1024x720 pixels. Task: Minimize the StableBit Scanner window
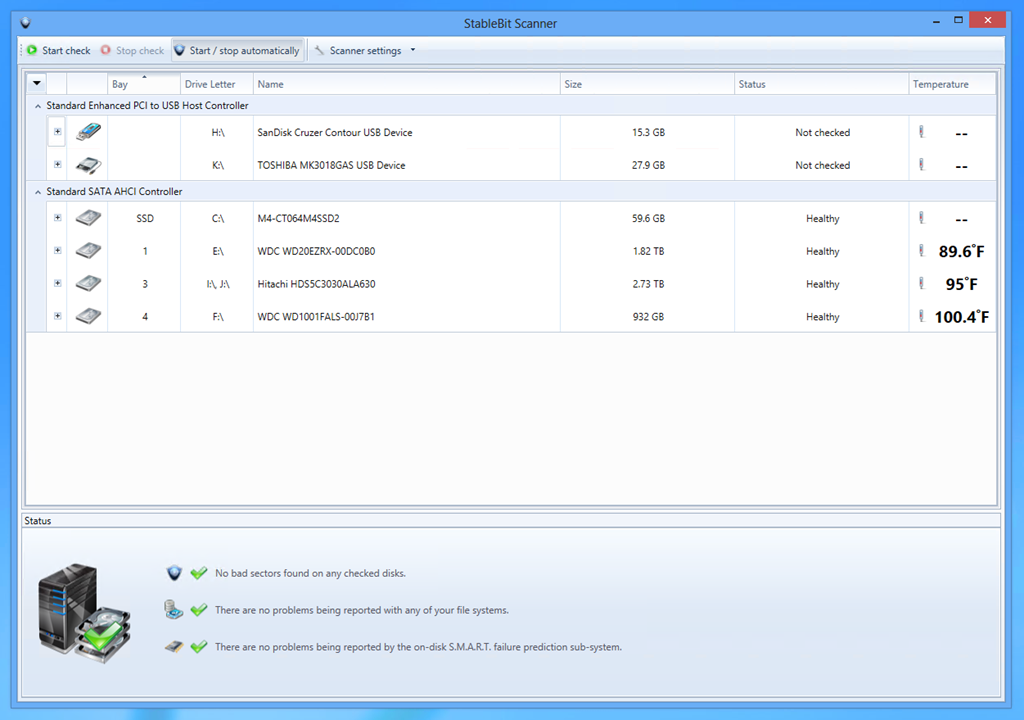coord(936,21)
